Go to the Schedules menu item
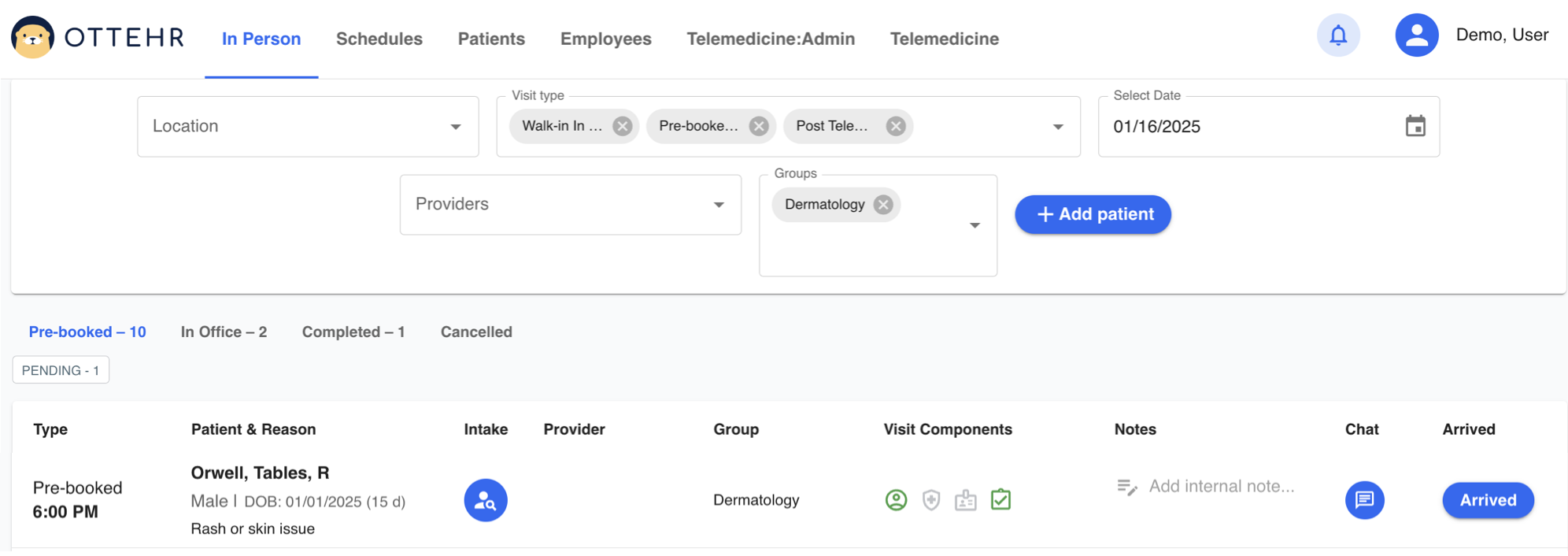 (x=379, y=39)
